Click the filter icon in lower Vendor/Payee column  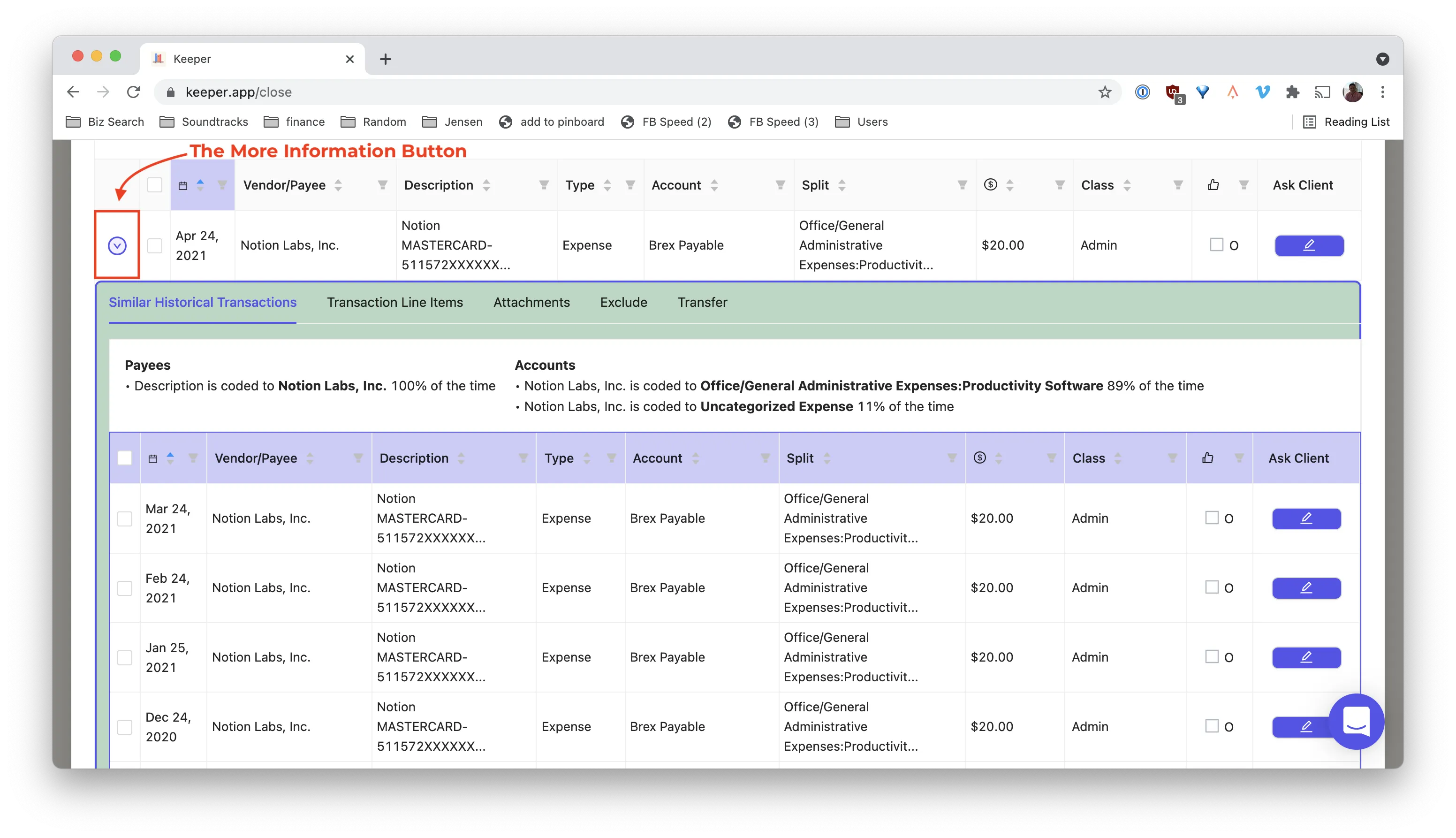coord(358,458)
